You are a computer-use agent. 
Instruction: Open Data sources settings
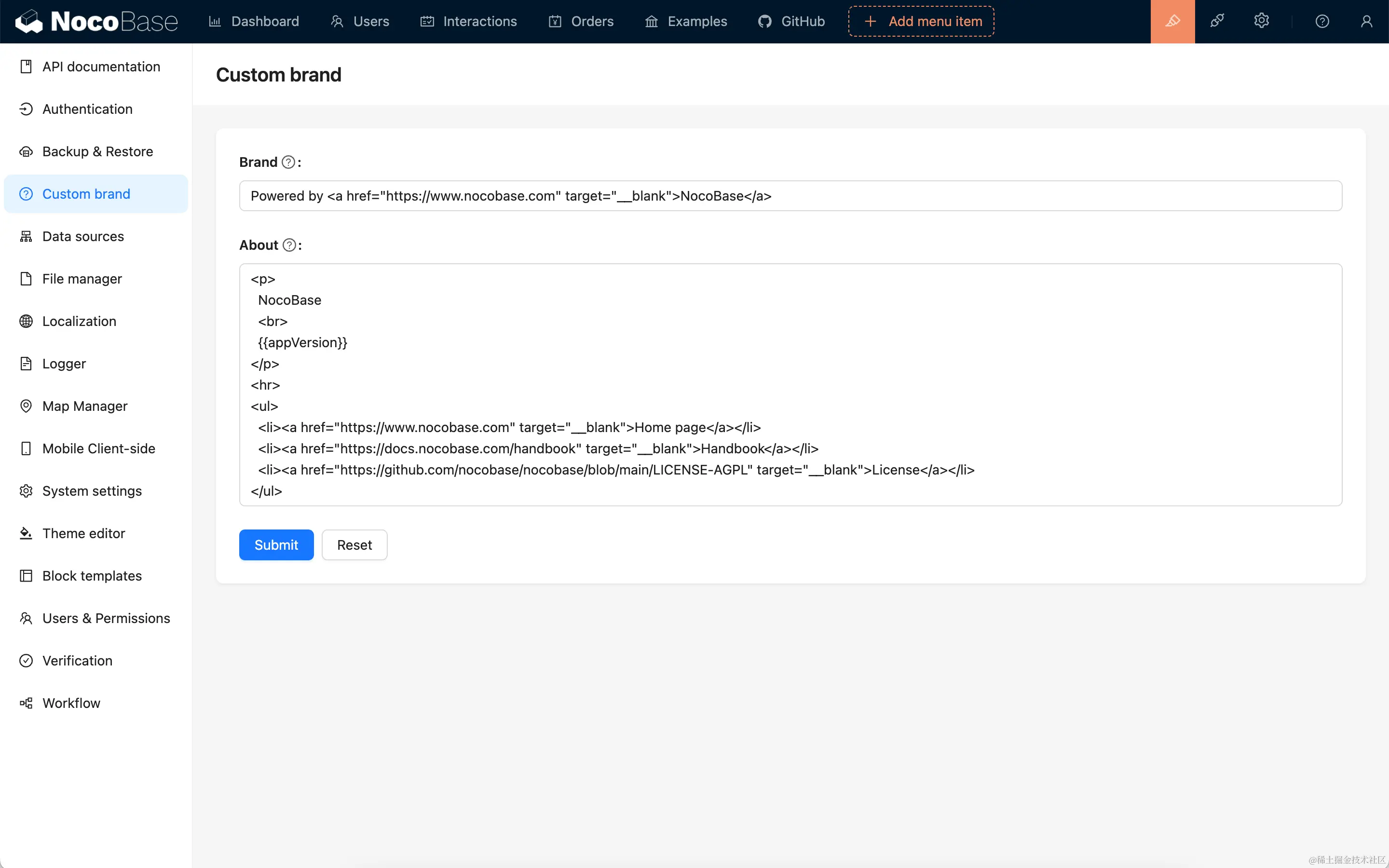96,236
